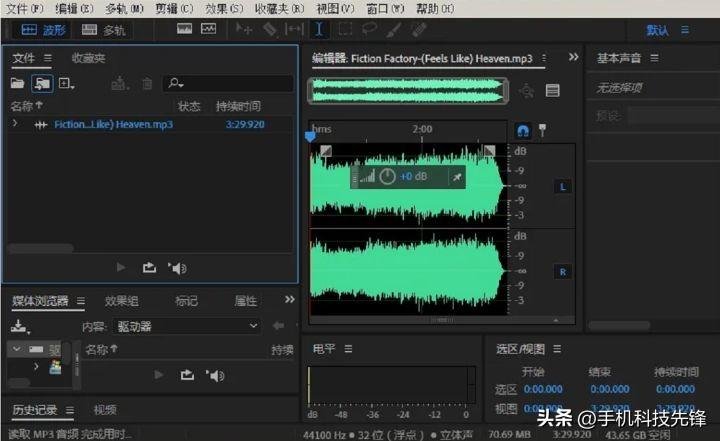This screenshot has width=720, height=441.
Task: Switch to the 收藏夹 tab
Action: coord(88,58)
